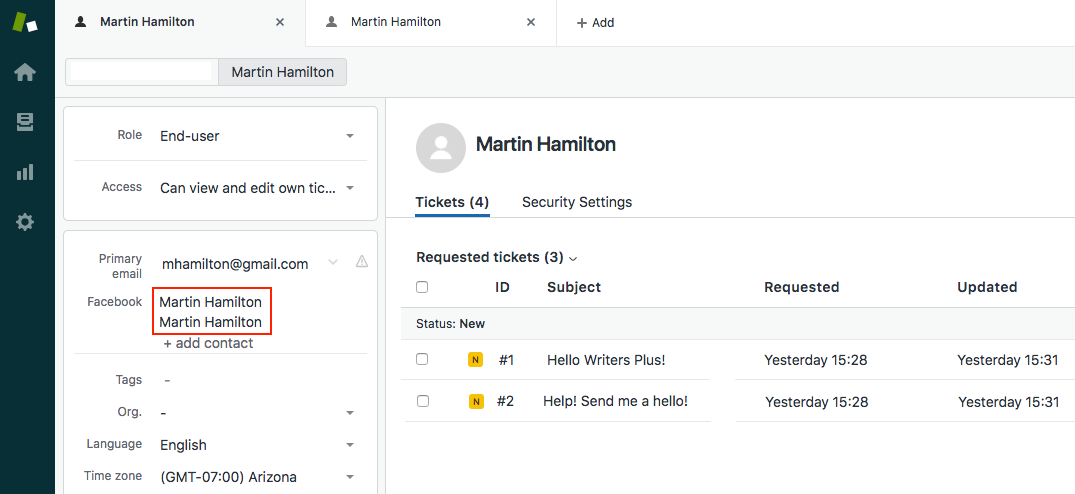The width and height of the screenshot is (1075, 494).
Task: Open the Admin settings gear icon
Action: click(x=25, y=222)
